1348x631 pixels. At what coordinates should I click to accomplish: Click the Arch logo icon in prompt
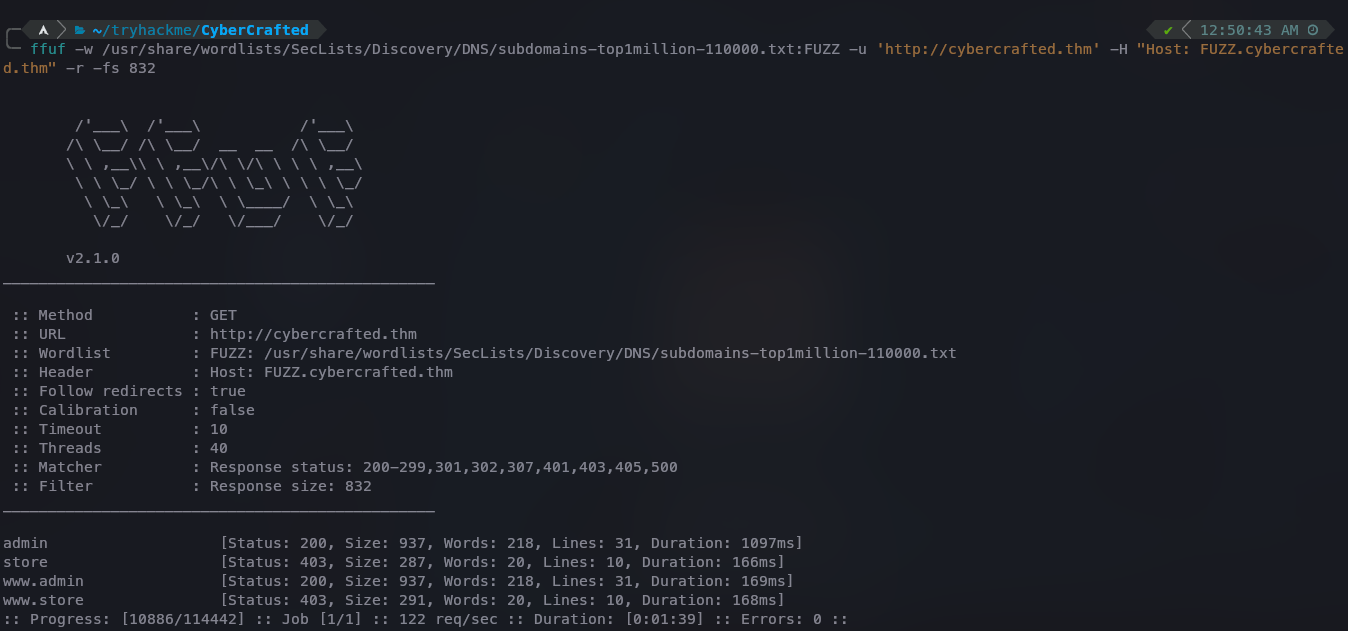pyautogui.click(x=43, y=30)
